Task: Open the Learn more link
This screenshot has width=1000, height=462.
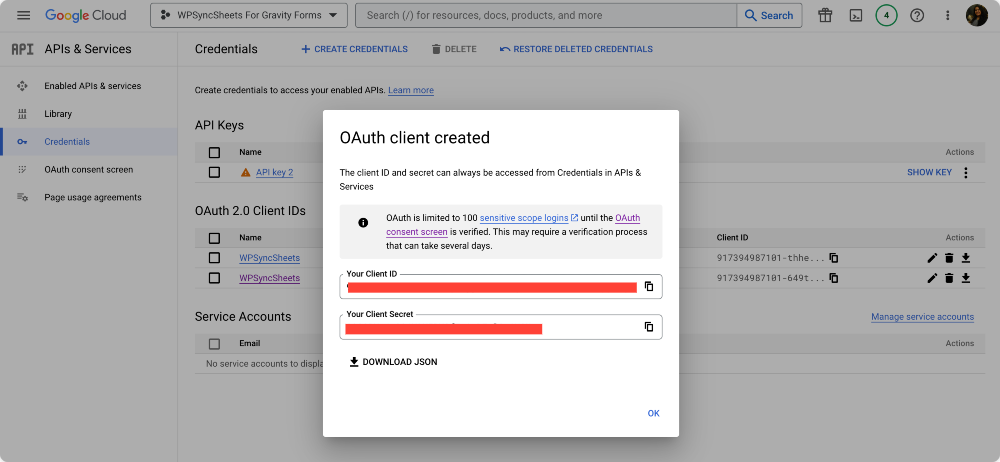Action: (411, 91)
